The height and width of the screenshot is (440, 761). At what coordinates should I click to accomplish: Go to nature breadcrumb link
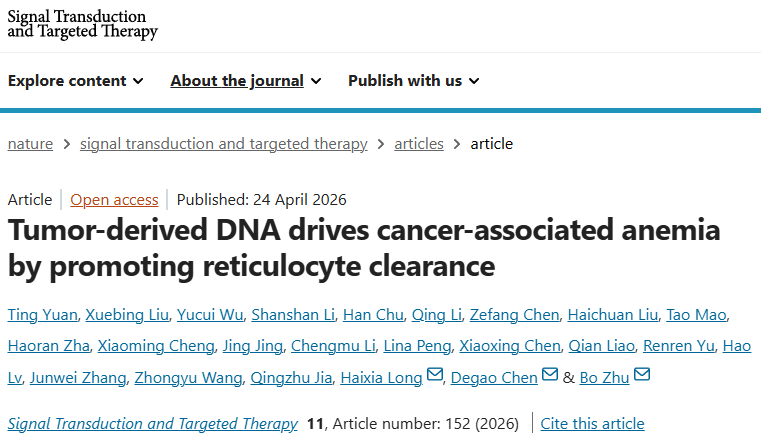pos(30,144)
